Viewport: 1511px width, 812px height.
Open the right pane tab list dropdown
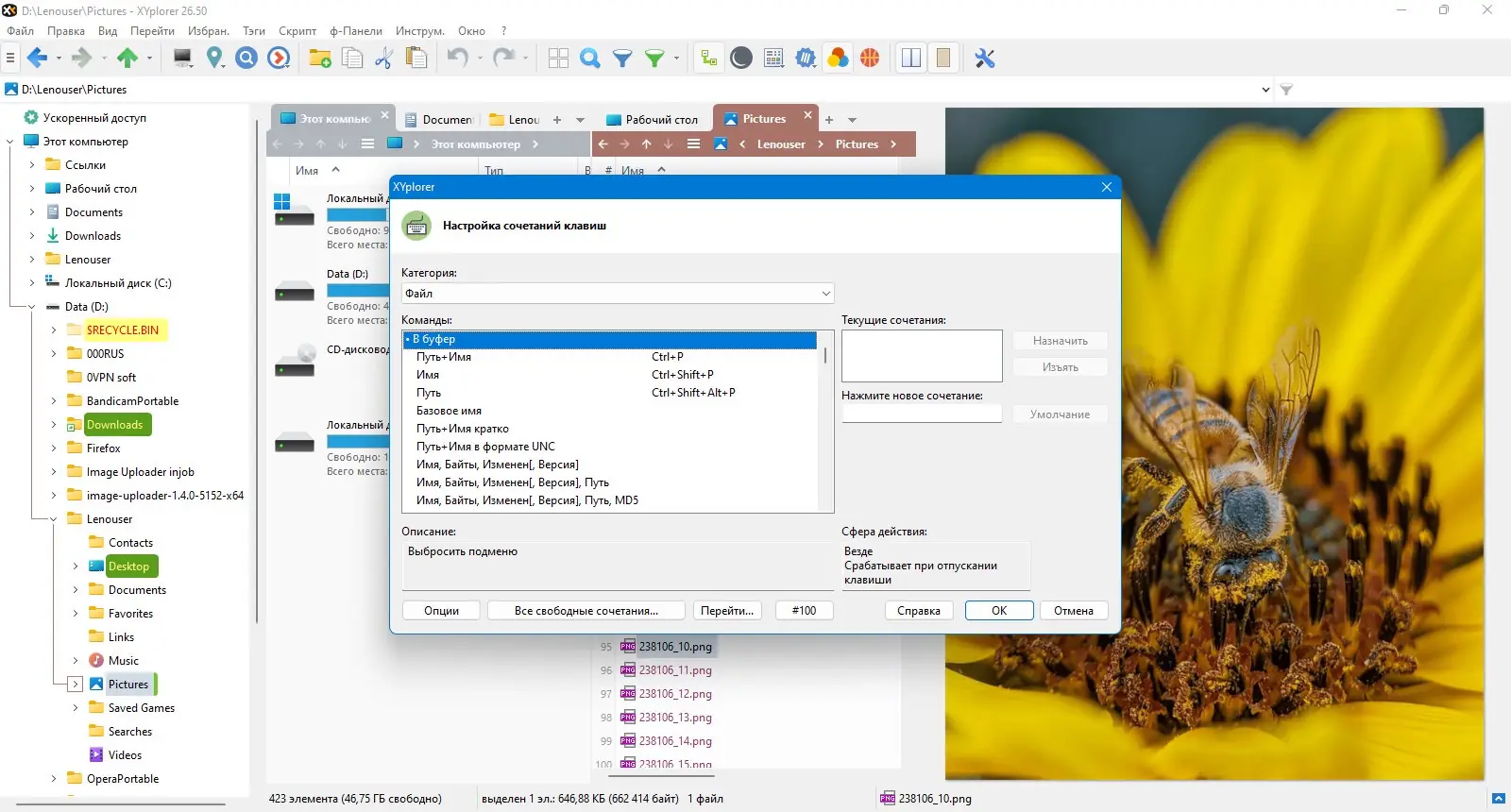(852, 120)
